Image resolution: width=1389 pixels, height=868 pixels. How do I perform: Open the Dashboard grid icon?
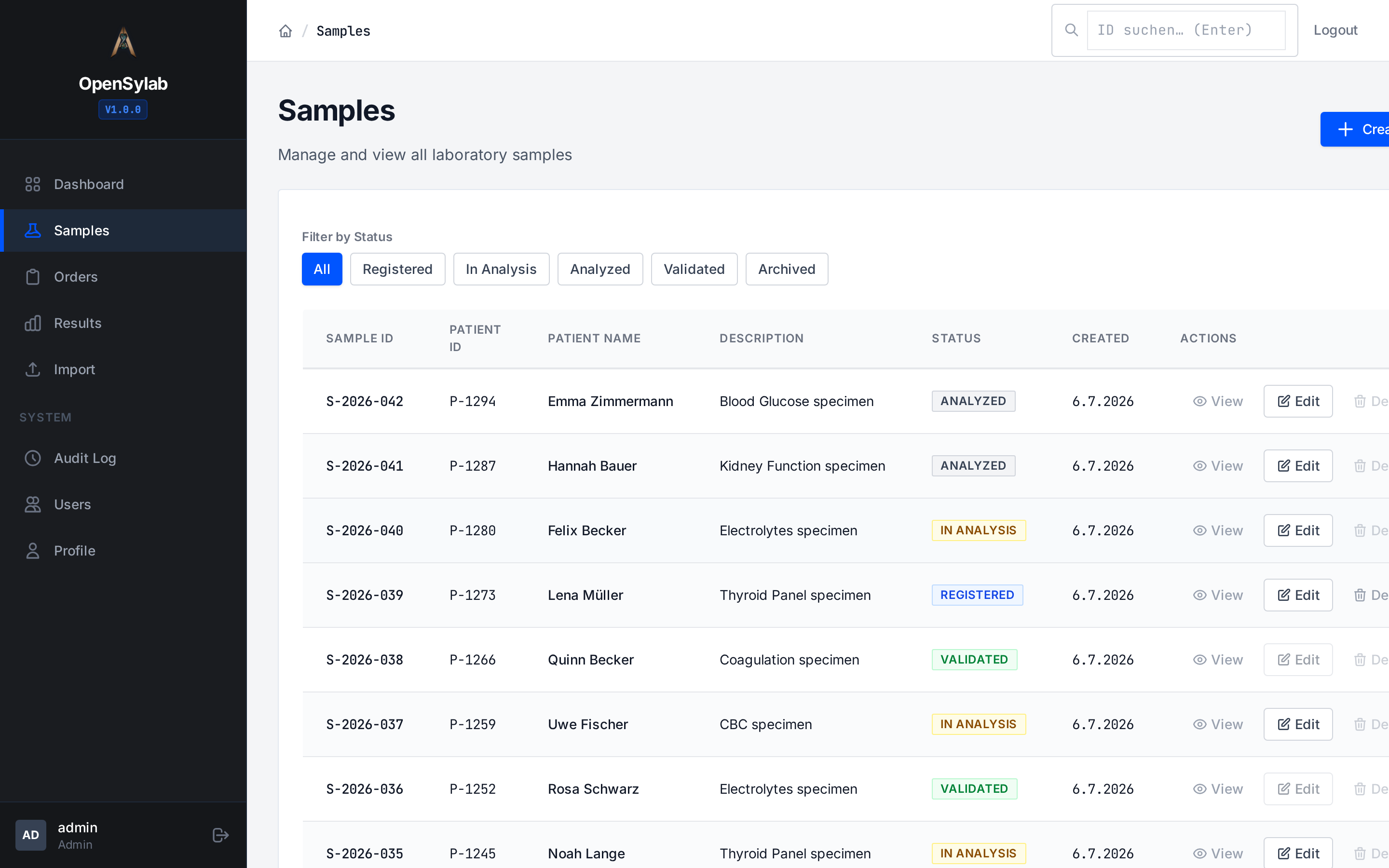click(33, 184)
